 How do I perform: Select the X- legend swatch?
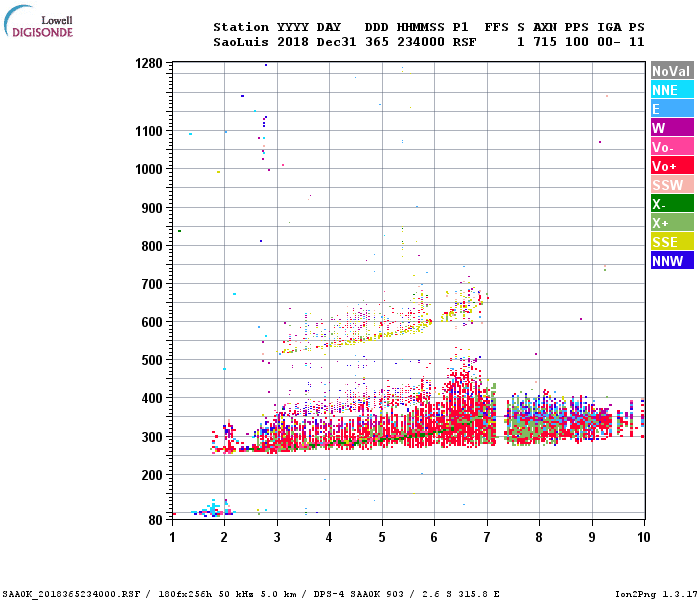click(x=672, y=204)
